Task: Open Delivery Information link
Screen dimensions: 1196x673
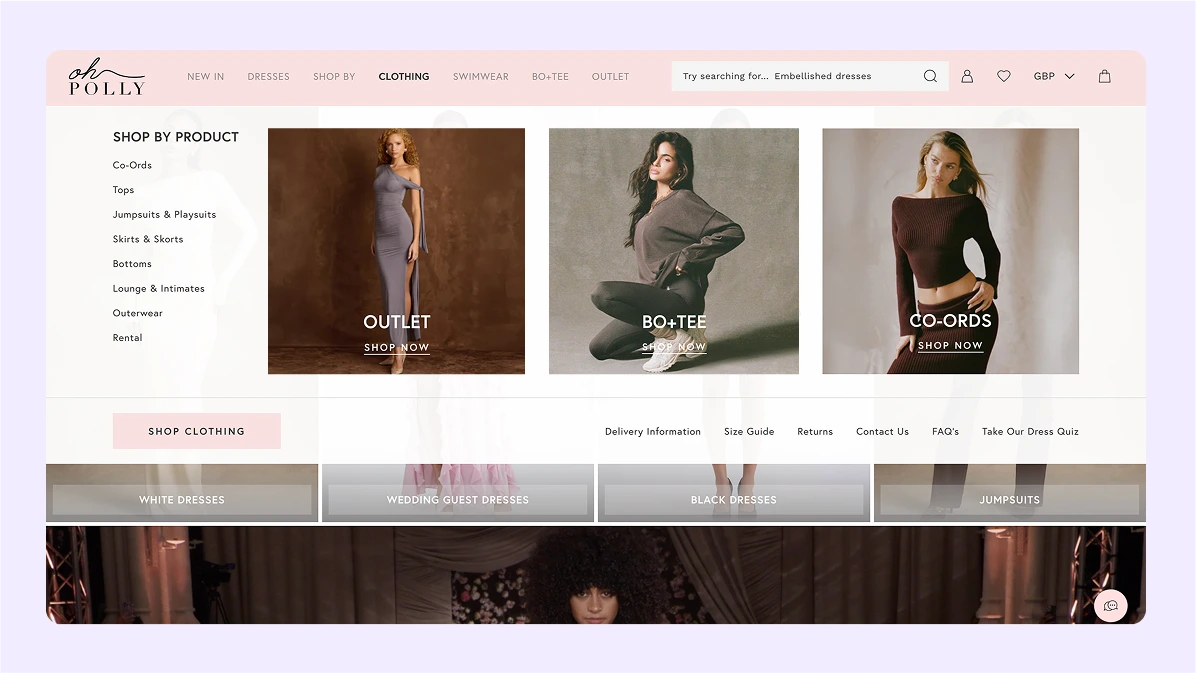Action: [653, 432]
